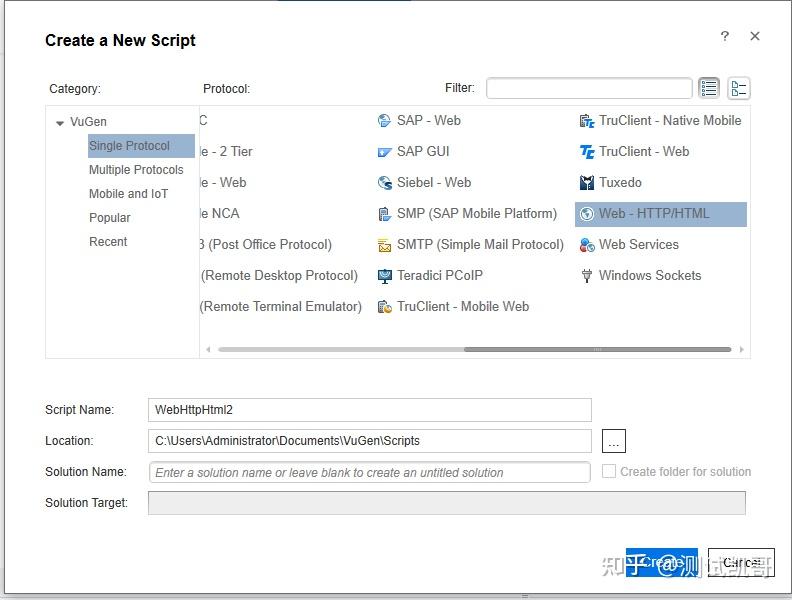Viewport: 792px width, 600px height.
Task: Enable Create folder for solution checkbox
Action: [x=609, y=471]
